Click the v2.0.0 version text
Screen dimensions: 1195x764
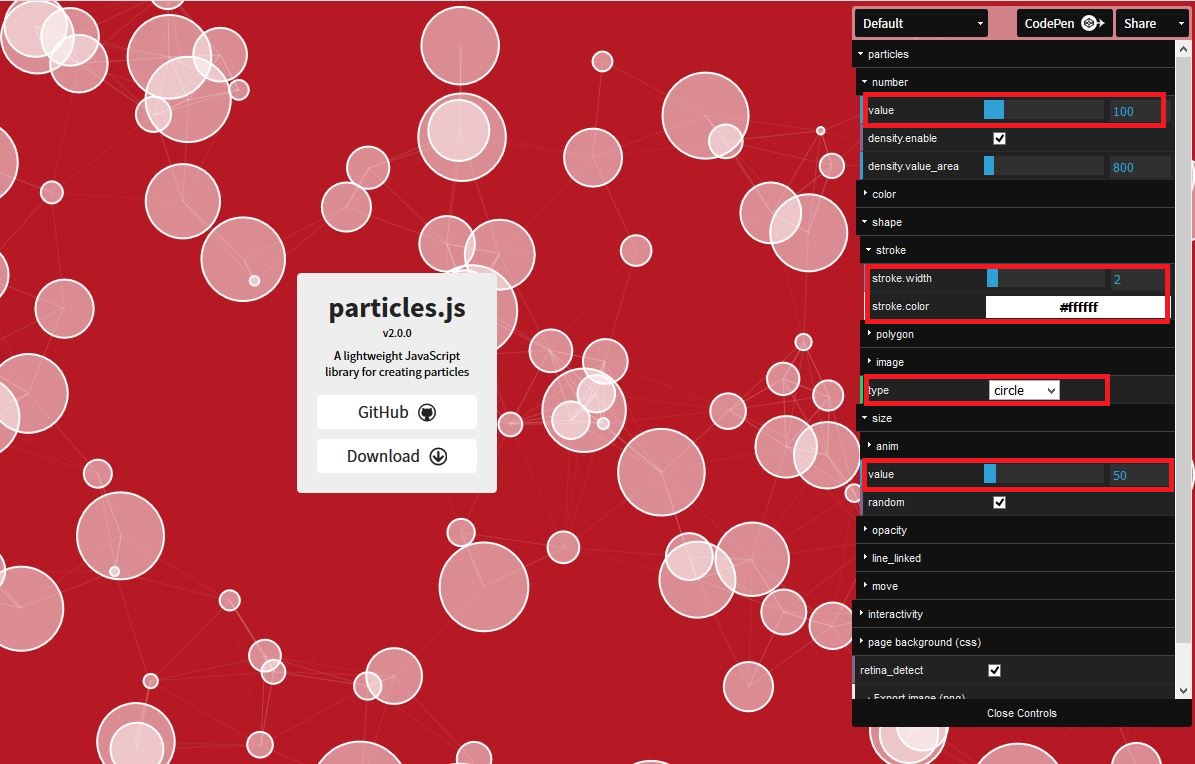(x=397, y=333)
